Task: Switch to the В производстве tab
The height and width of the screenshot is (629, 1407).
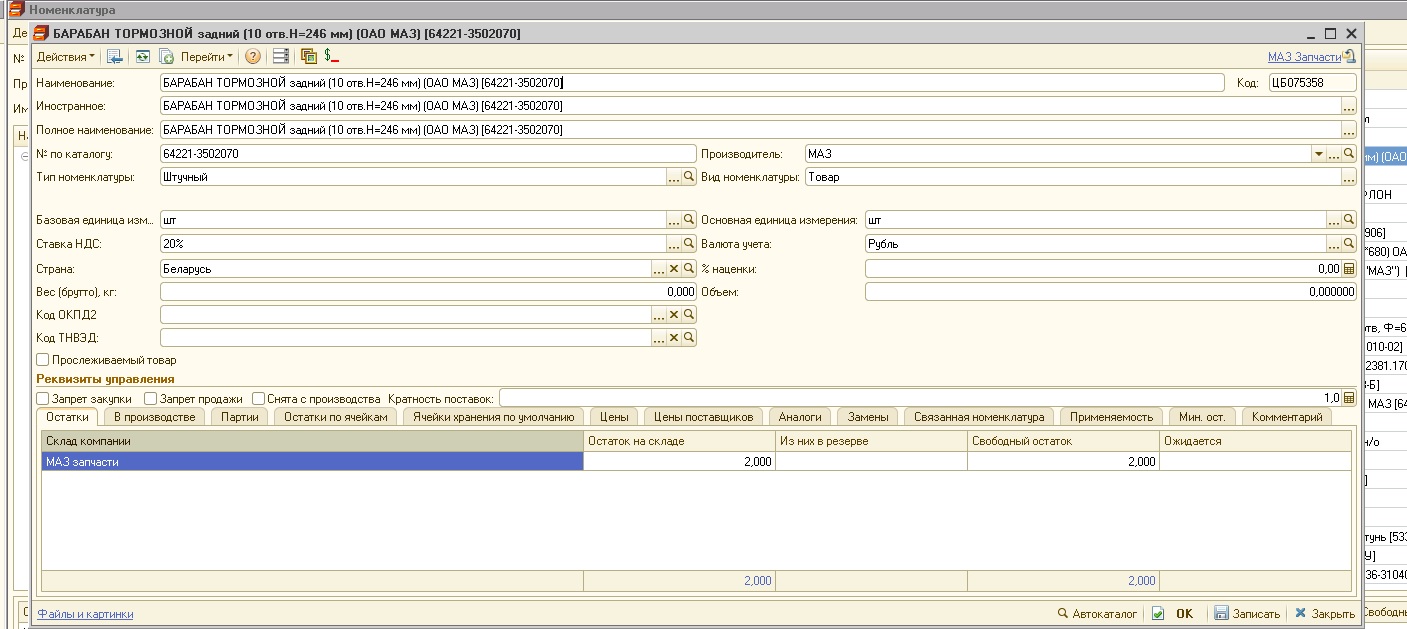Action: (x=154, y=417)
